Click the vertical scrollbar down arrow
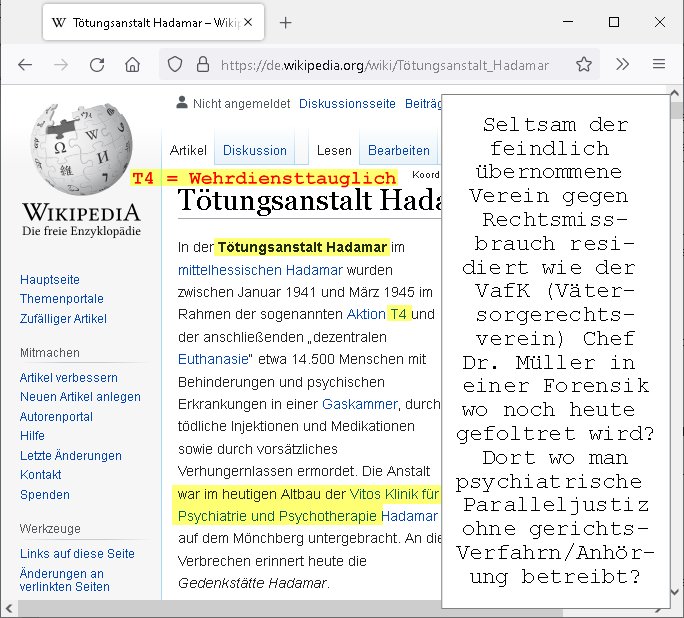This screenshot has width=684, height=618. click(x=674, y=592)
